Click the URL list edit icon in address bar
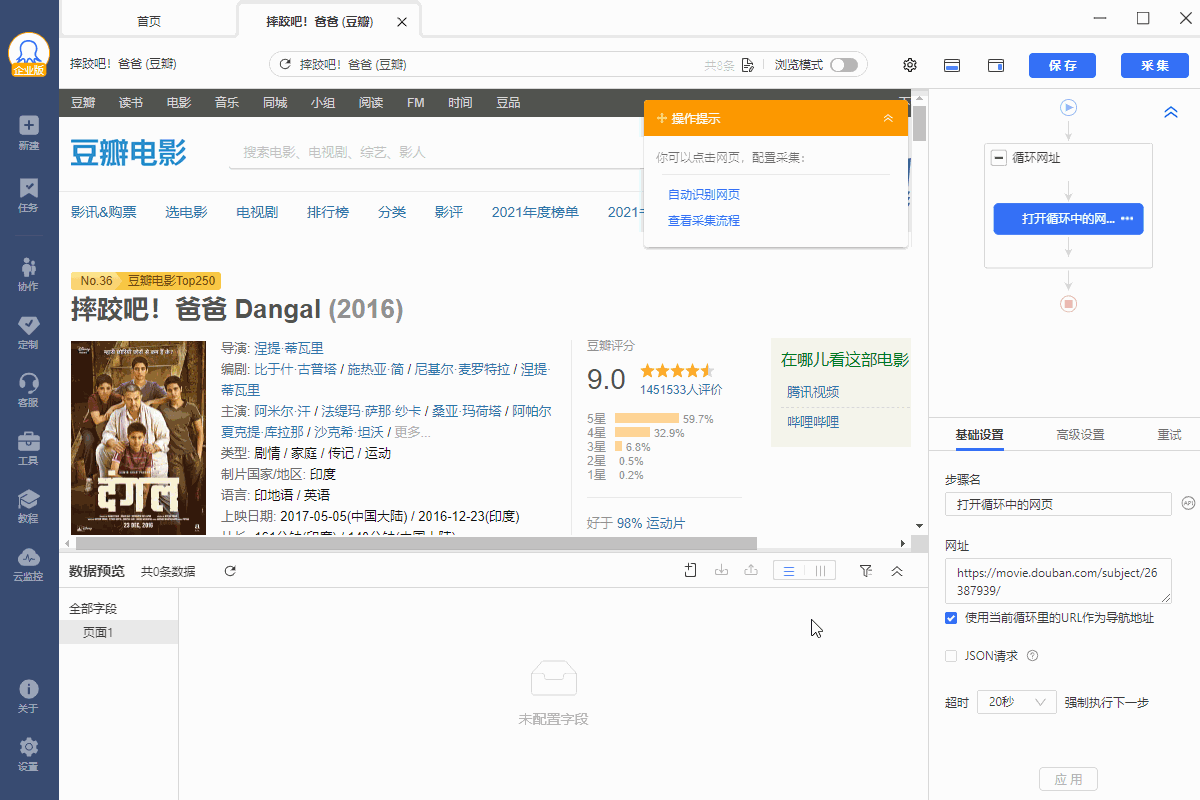This screenshot has height=800, width=1200. (747, 65)
